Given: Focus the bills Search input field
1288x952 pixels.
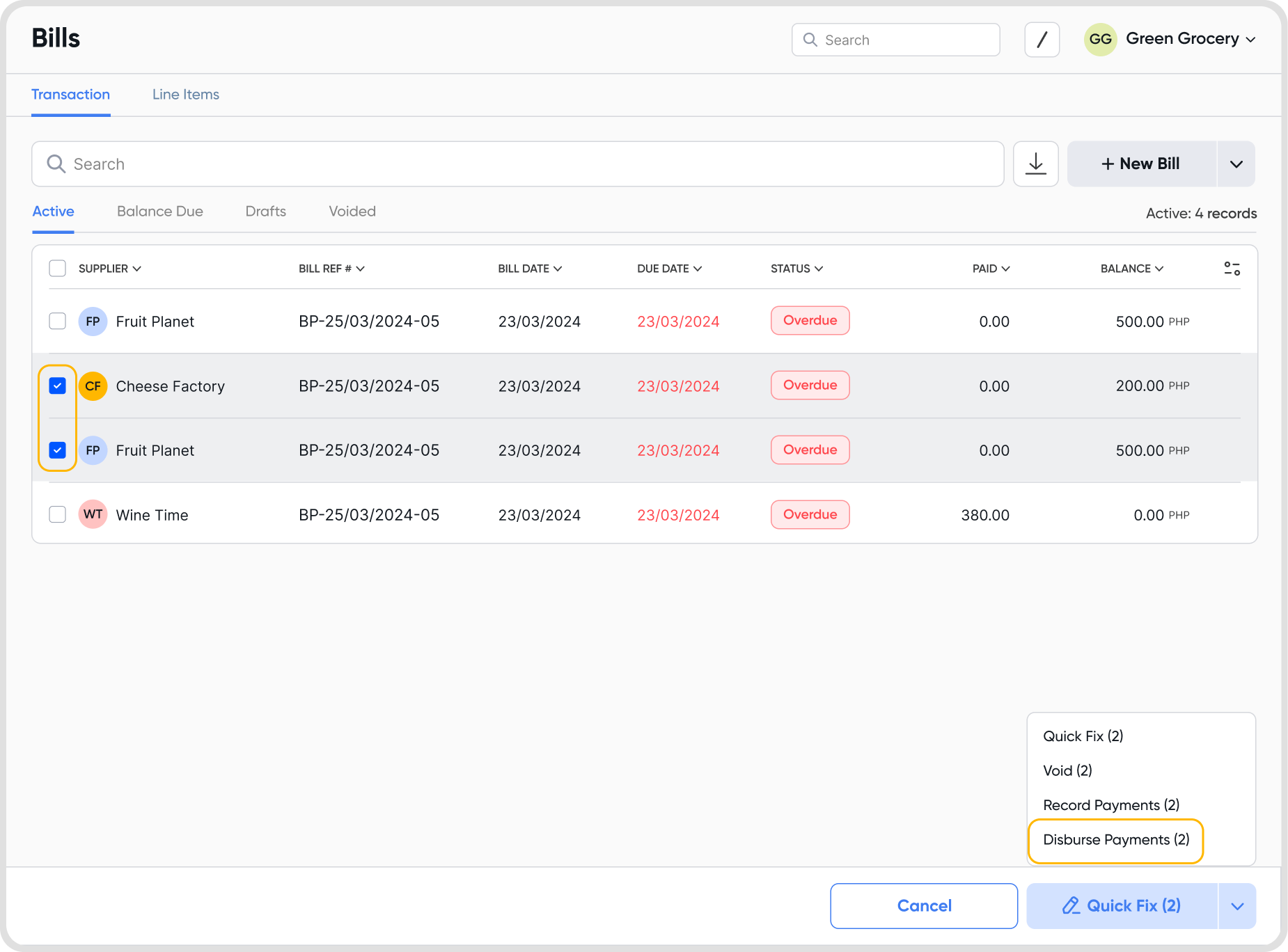Looking at the screenshot, I should click(517, 164).
